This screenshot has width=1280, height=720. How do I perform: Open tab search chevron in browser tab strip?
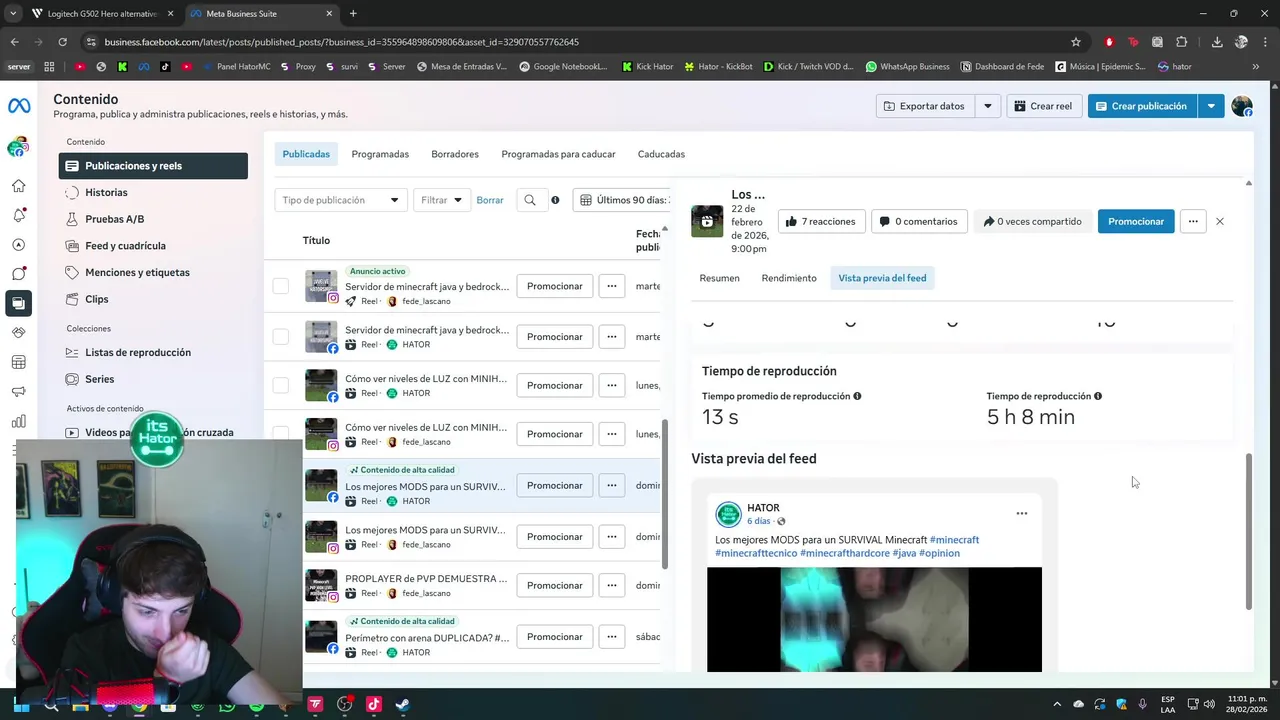coord(13,14)
